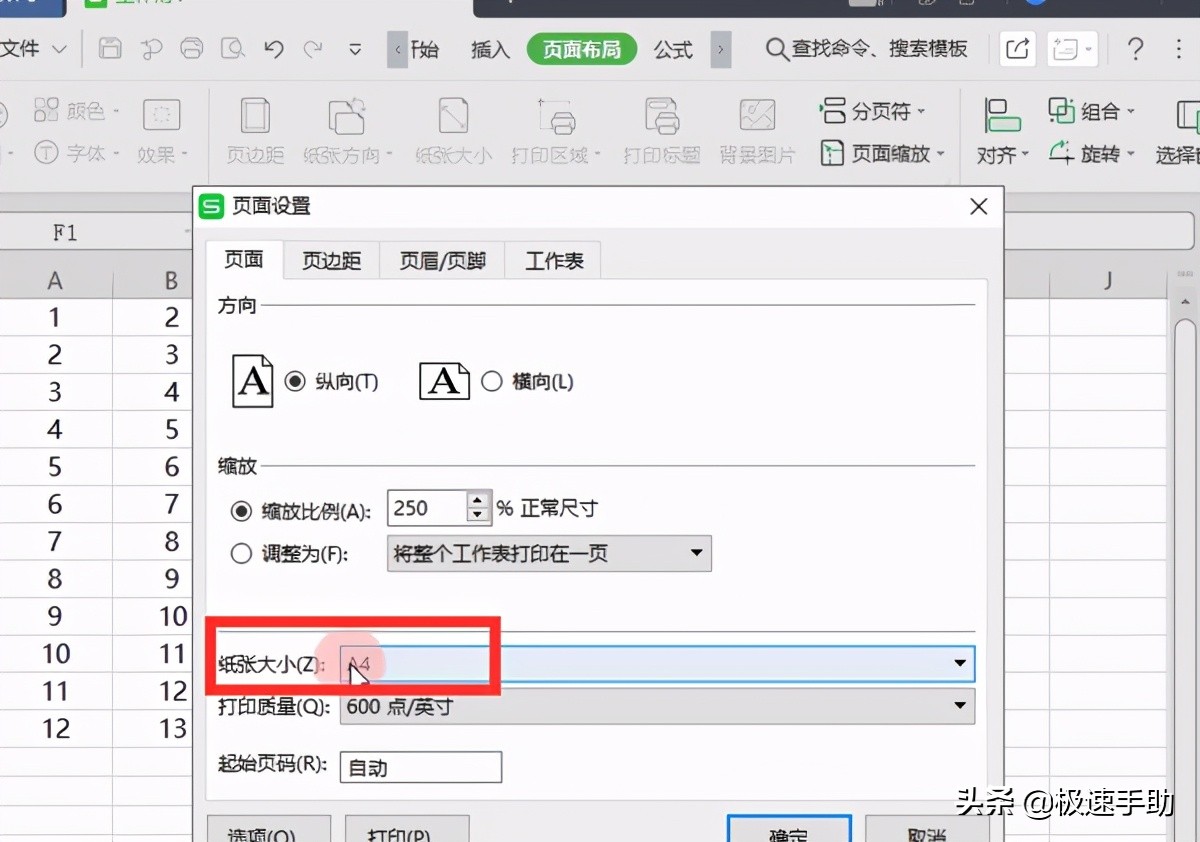
Task: Choose 纵向 portrait orientation radio
Action: [x=294, y=381]
